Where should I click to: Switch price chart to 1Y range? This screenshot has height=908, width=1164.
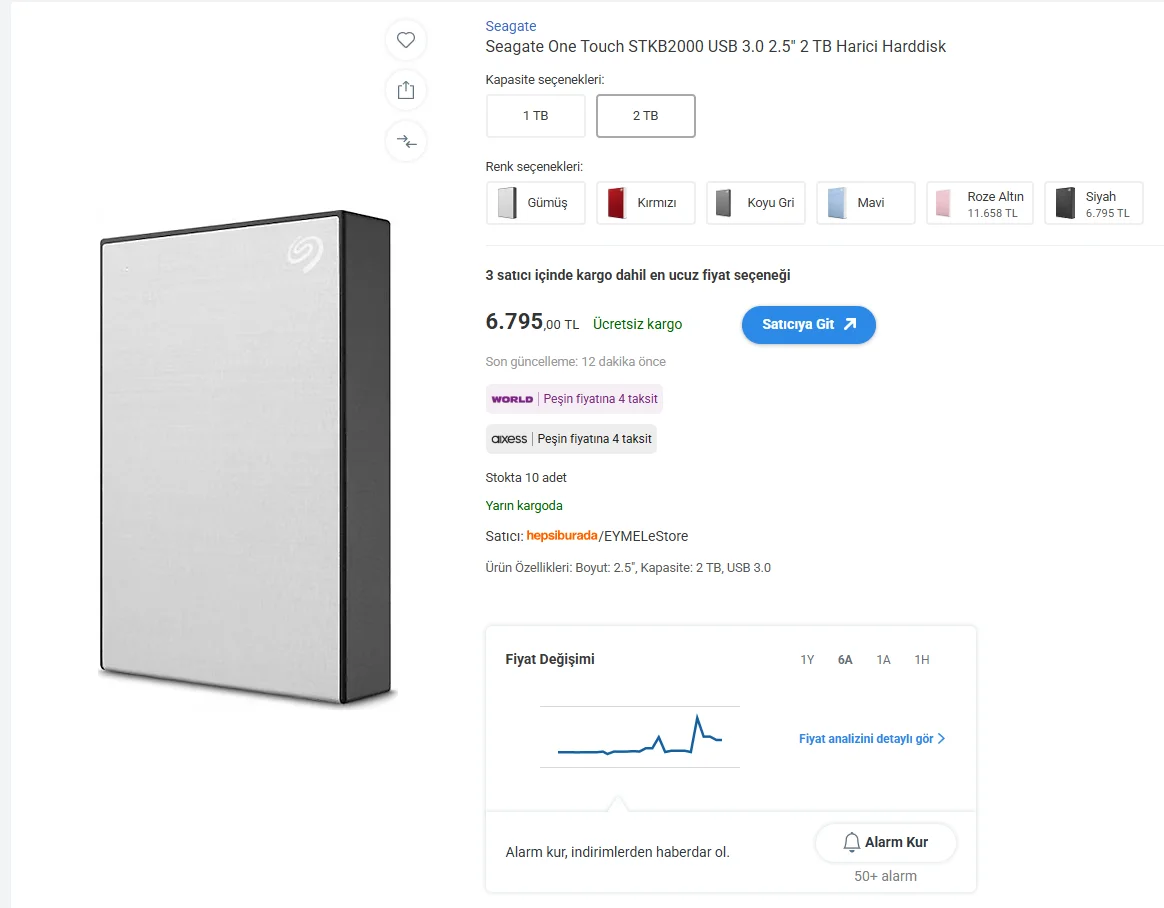[807, 660]
